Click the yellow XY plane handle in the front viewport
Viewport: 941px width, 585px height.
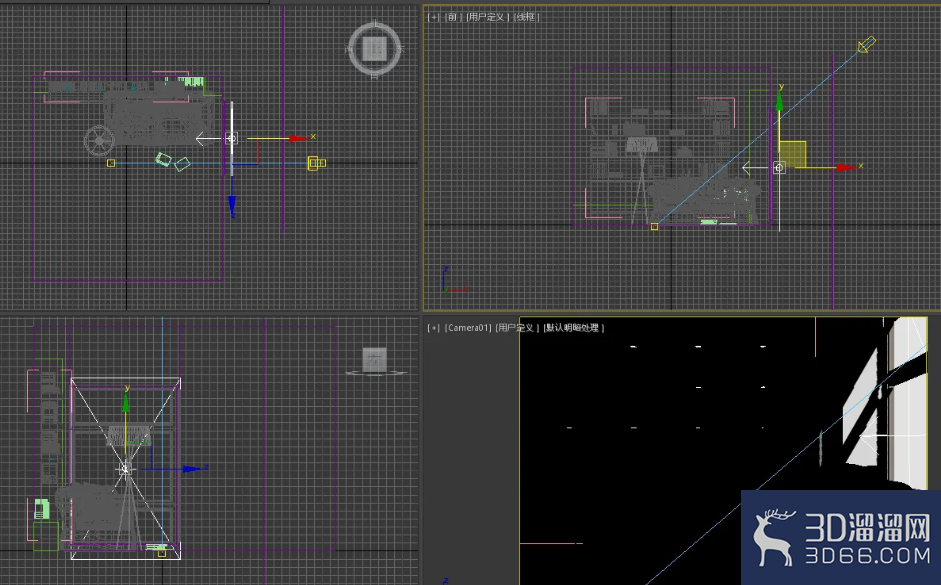[x=792, y=154]
